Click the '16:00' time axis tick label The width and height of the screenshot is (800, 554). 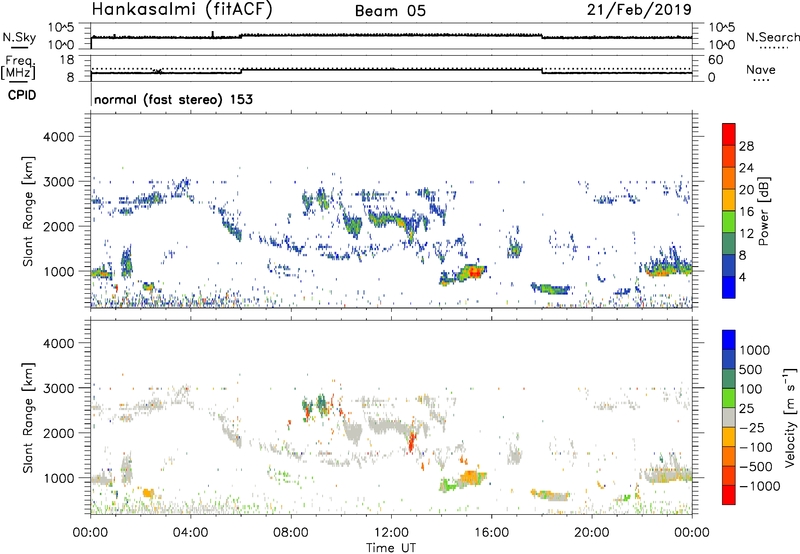tap(491, 533)
